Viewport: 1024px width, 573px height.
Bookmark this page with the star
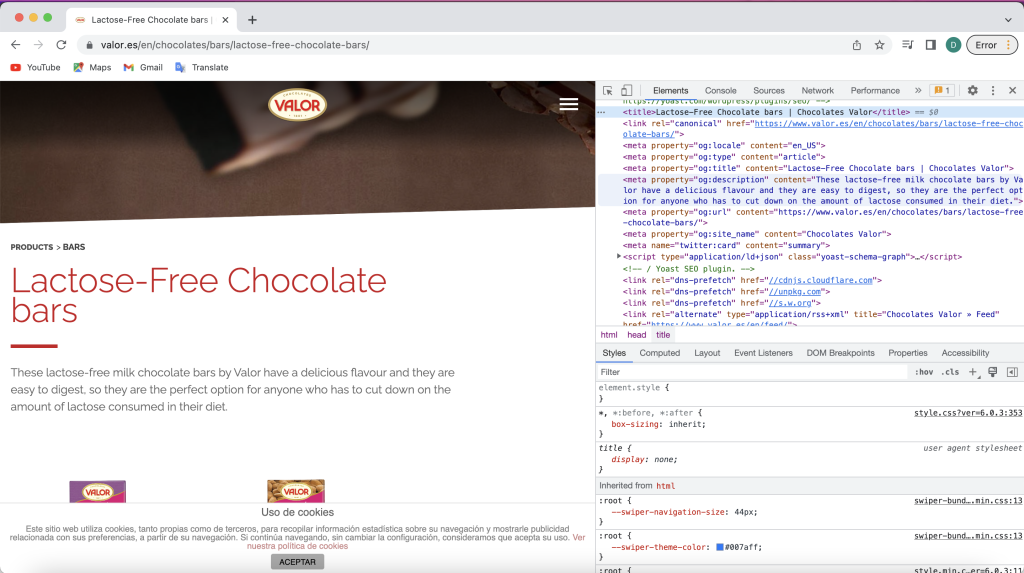(880, 45)
